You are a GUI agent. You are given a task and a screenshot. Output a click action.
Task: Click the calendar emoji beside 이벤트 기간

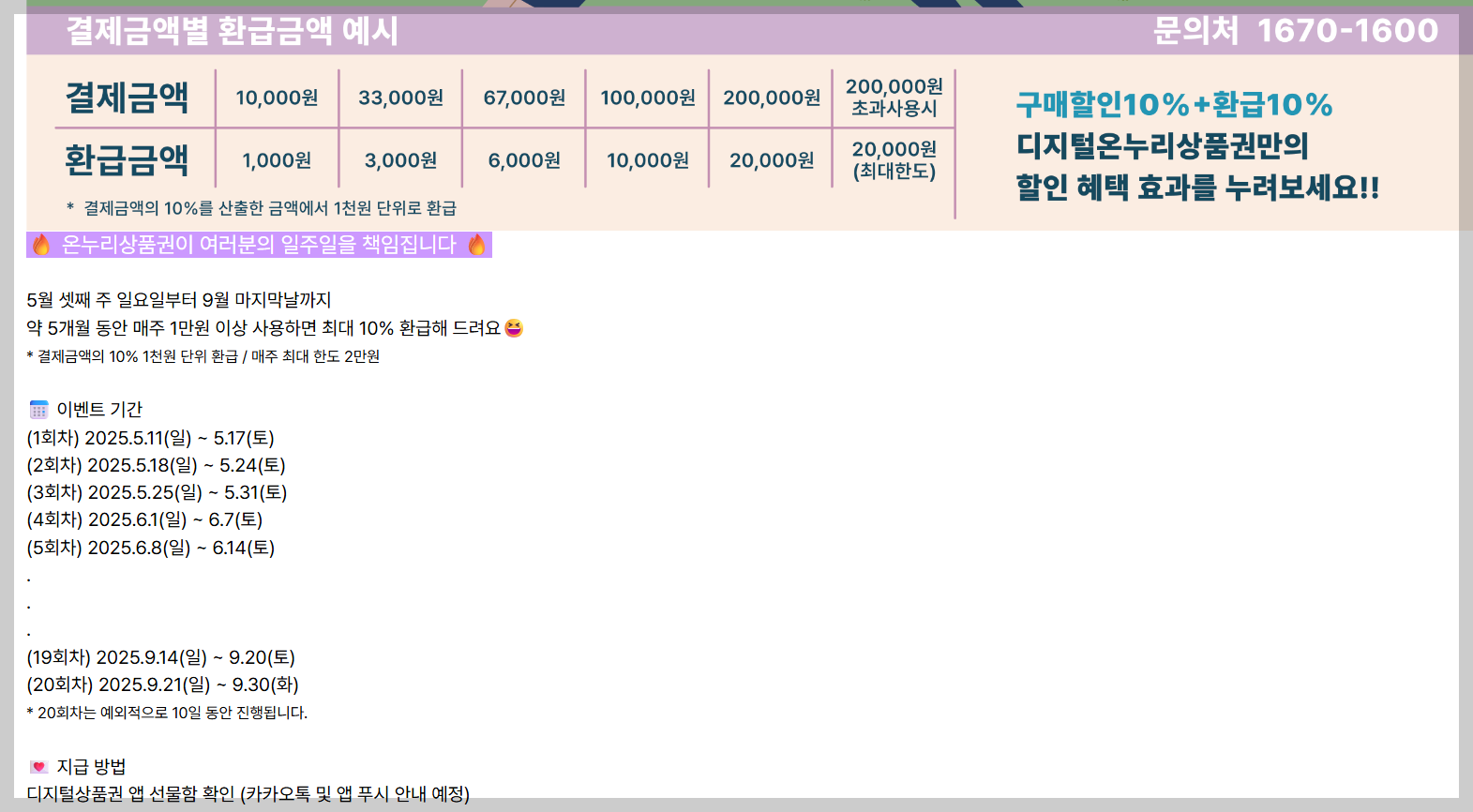click(x=38, y=410)
